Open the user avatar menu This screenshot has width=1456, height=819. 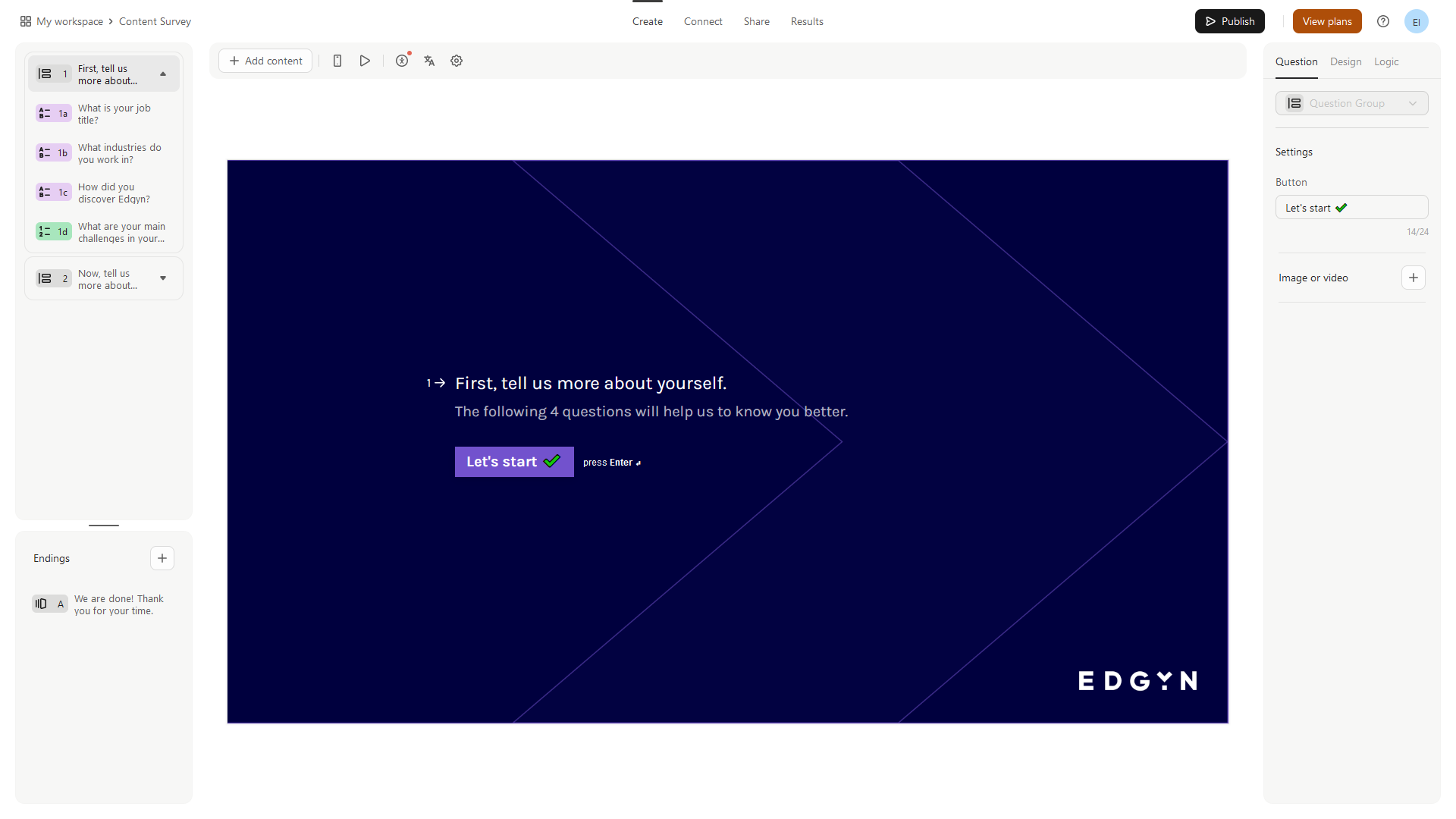(1416, 21)
